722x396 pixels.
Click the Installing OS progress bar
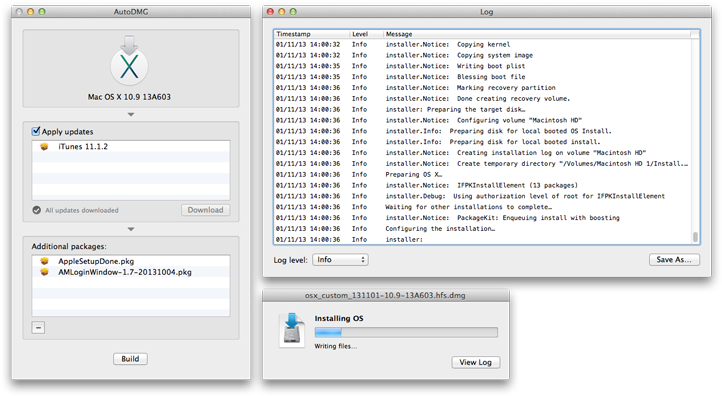coord(406,332)
